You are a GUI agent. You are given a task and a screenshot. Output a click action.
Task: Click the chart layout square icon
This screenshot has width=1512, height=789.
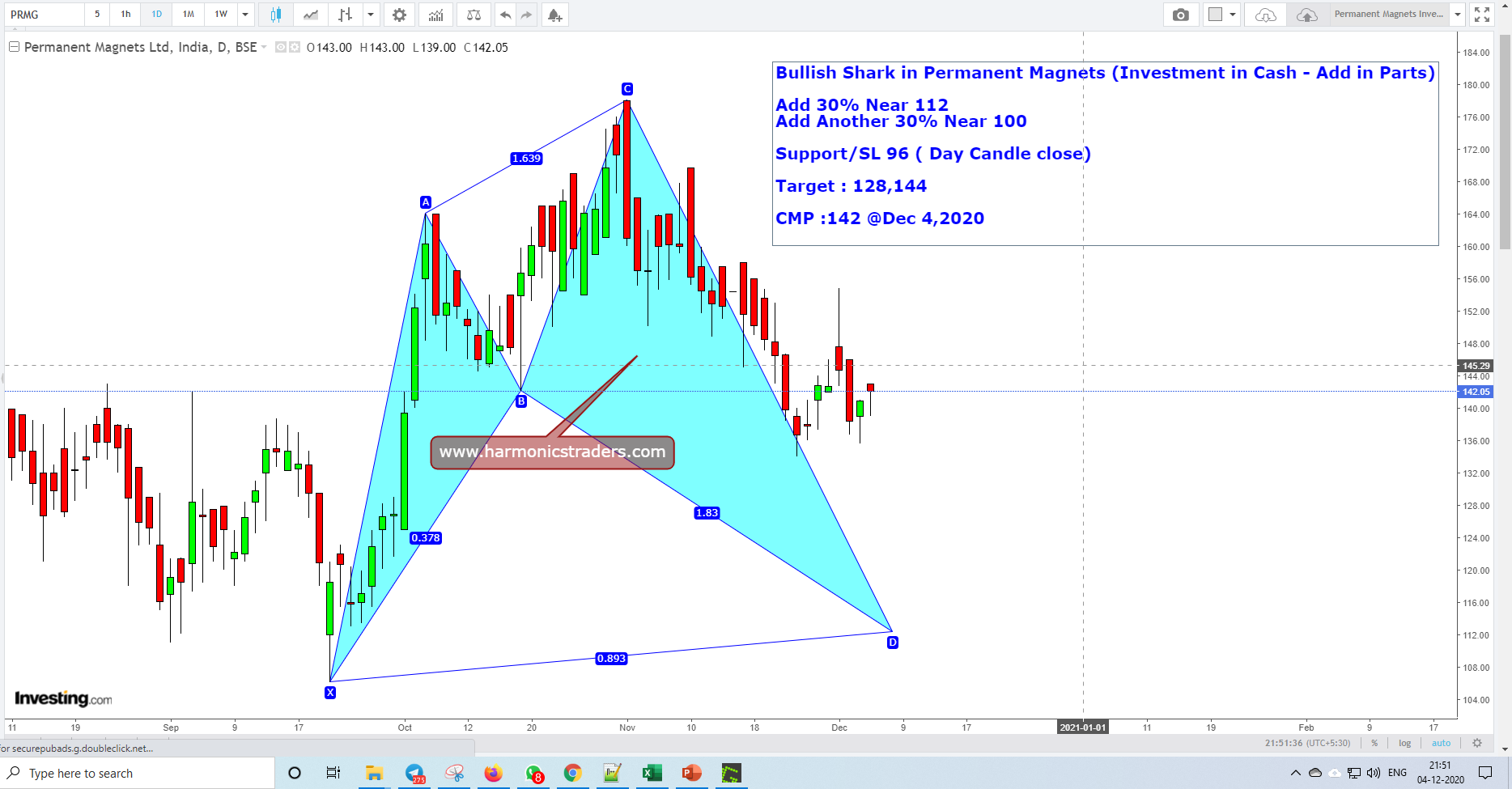click(1215, 15)
